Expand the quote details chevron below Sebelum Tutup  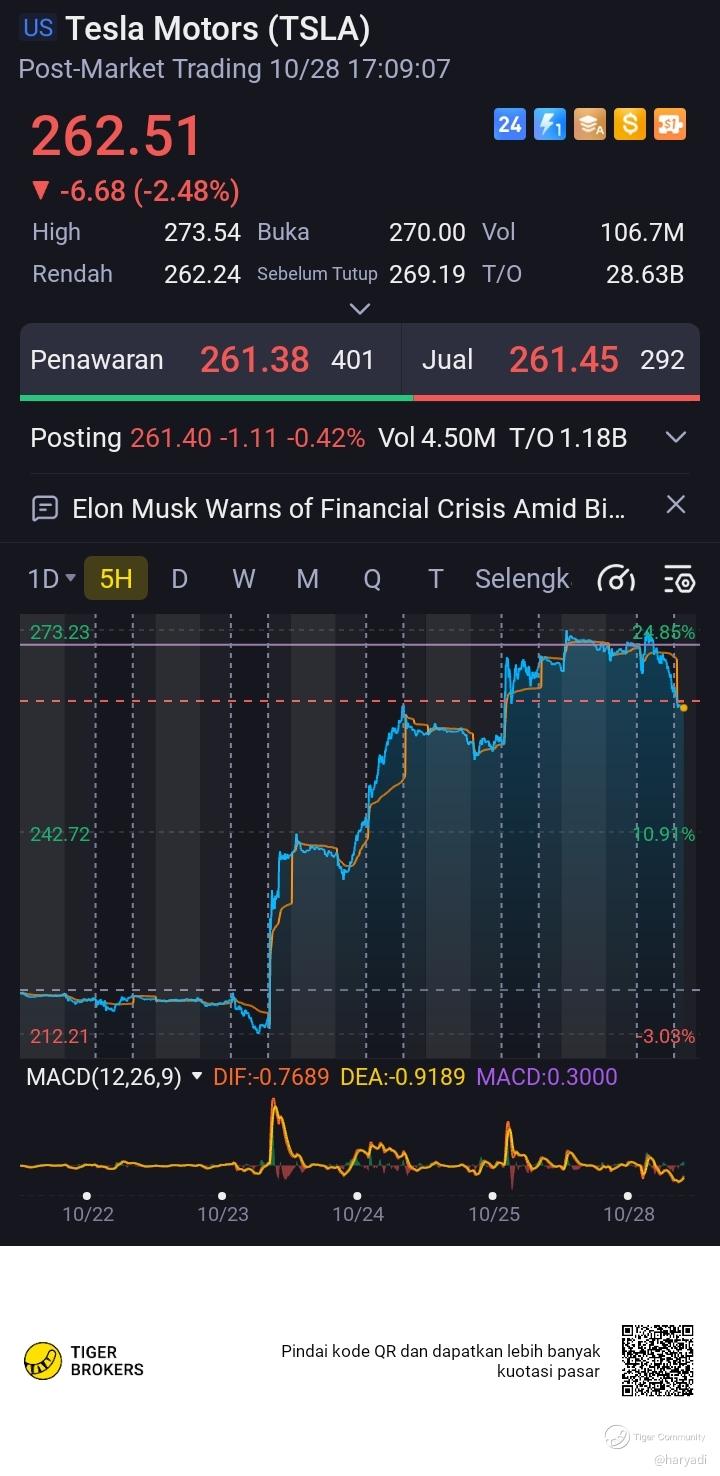tap(360, 309)
